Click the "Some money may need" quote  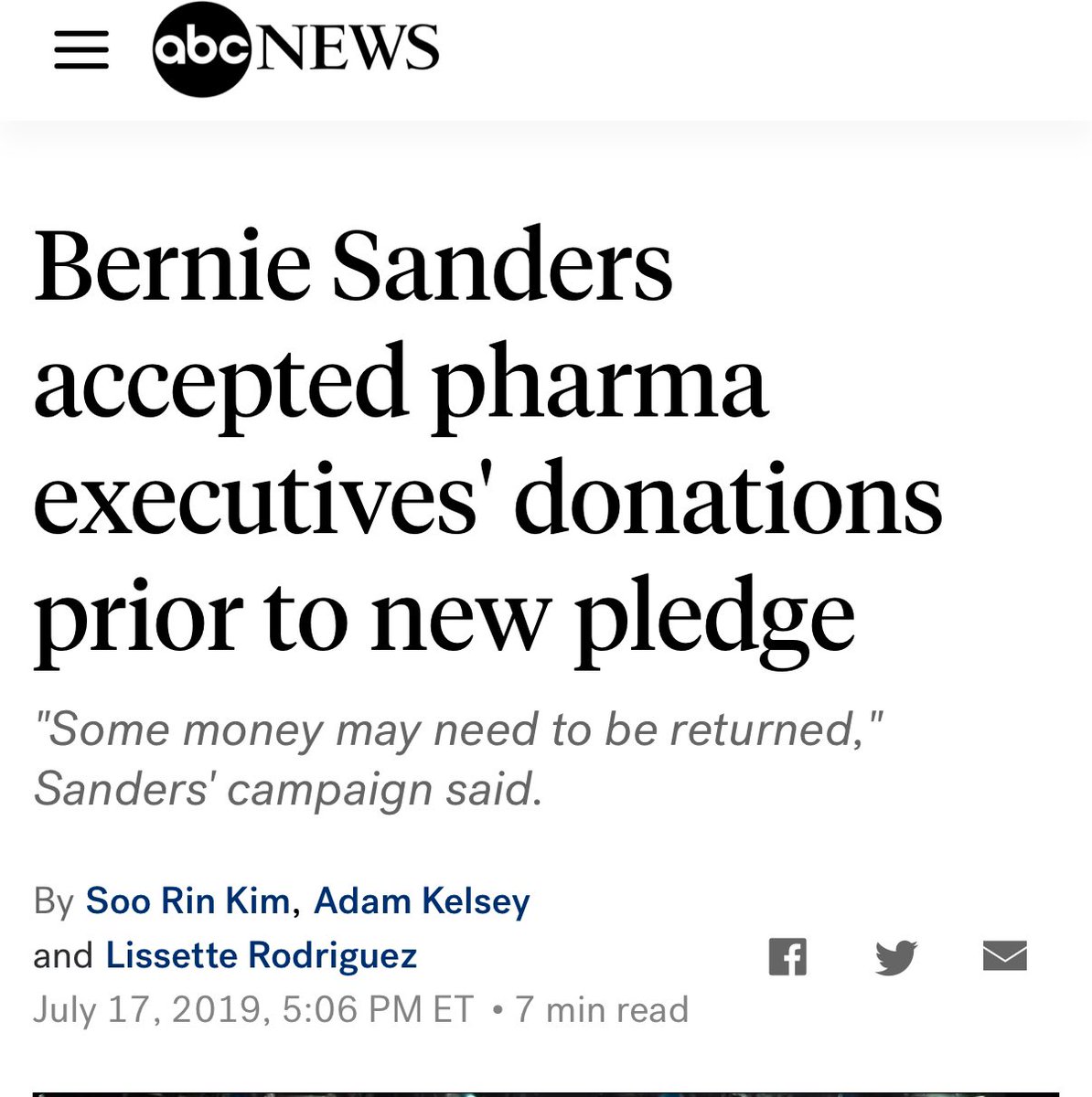click(x=459, y=730)
